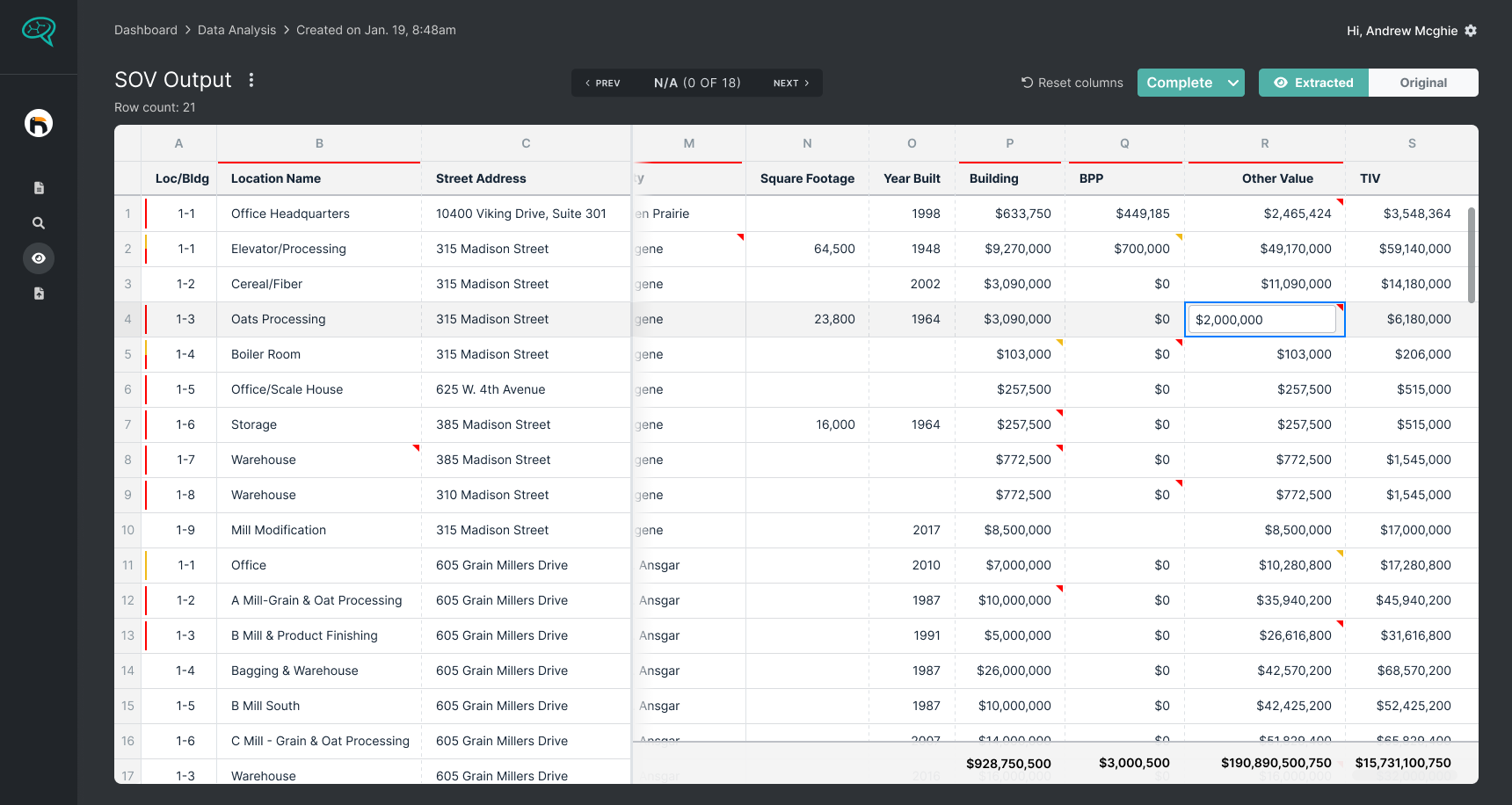This screenshot has height=805, width=1512.
Task: Open the Data Analysis breadcrumb link
Action: 236,30
